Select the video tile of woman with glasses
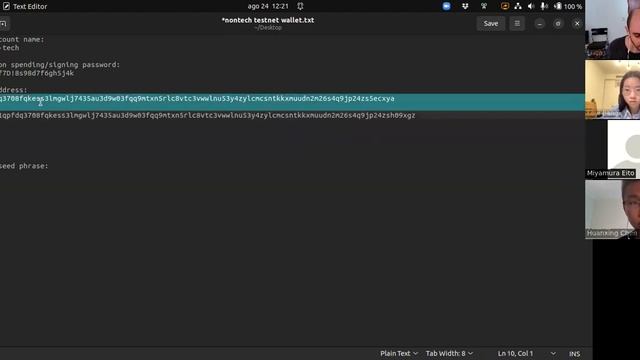The image size is (640, 360). click(612, 90)
